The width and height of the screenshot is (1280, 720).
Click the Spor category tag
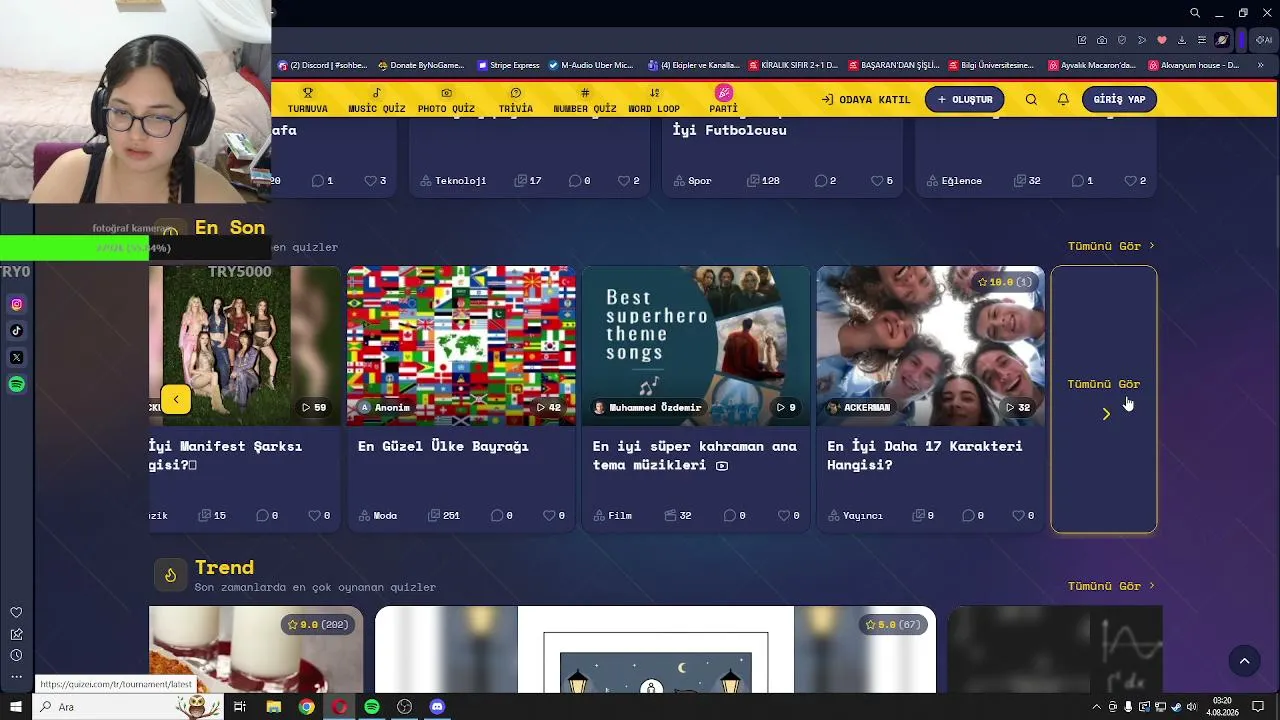tap(692, 181)
